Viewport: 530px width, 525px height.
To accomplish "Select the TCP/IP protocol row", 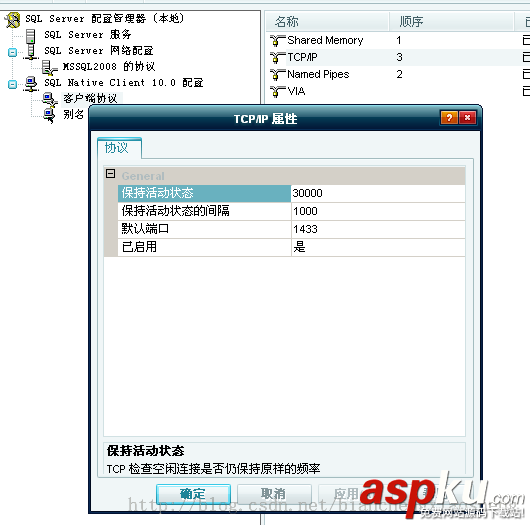I will pyautogui.click(x=302, y=57).
